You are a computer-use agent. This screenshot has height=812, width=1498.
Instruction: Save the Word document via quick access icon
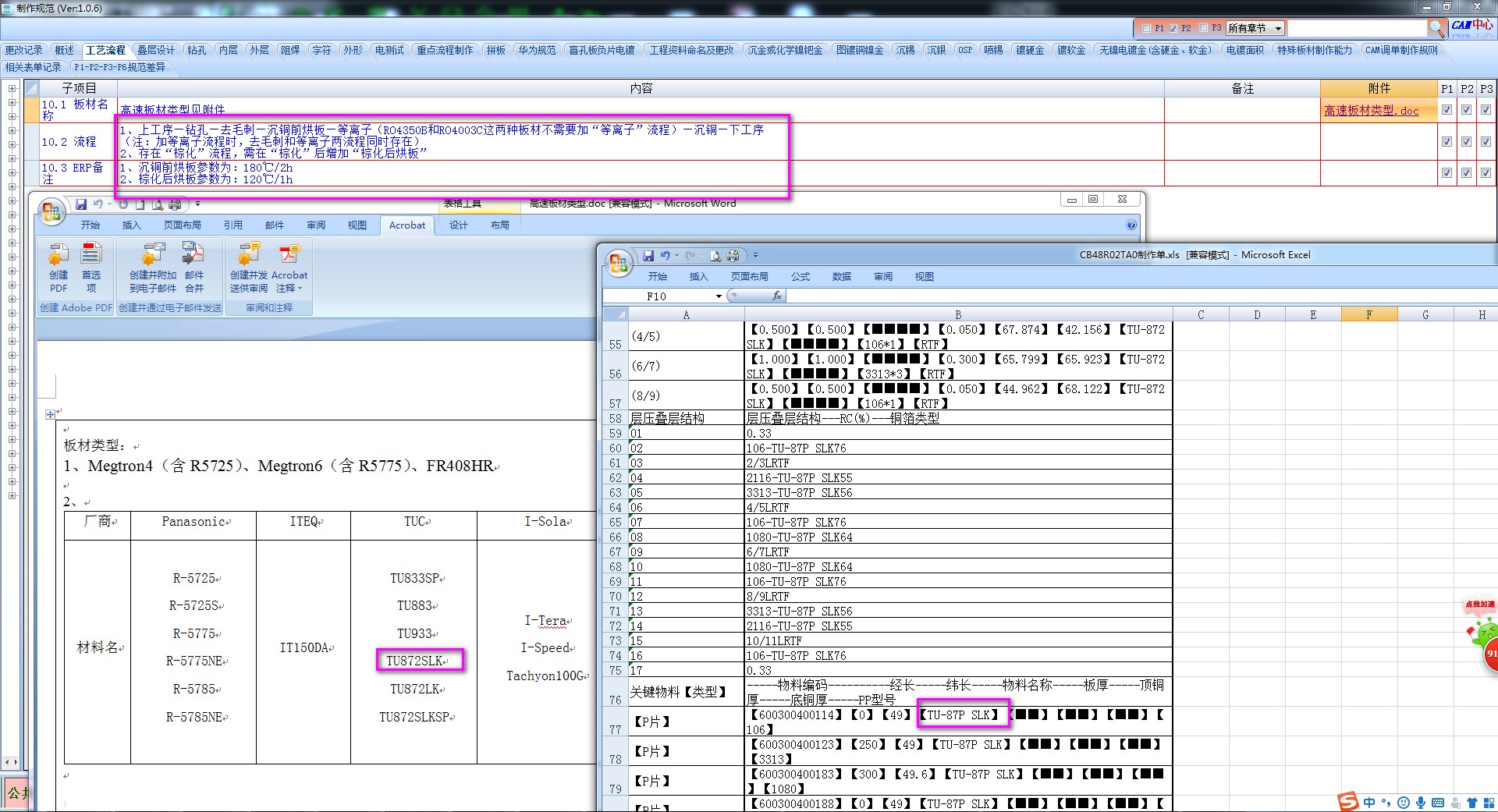(x=81, y=204)
